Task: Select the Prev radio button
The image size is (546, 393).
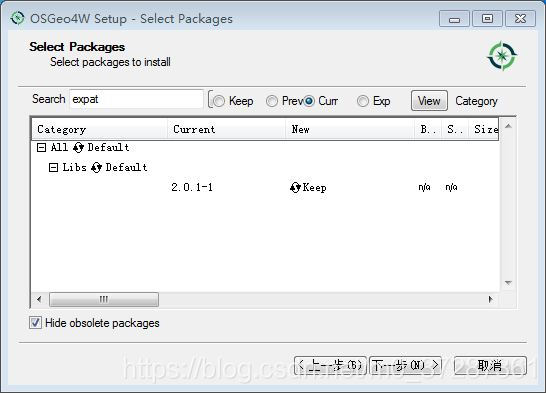Action: (272, 101)
